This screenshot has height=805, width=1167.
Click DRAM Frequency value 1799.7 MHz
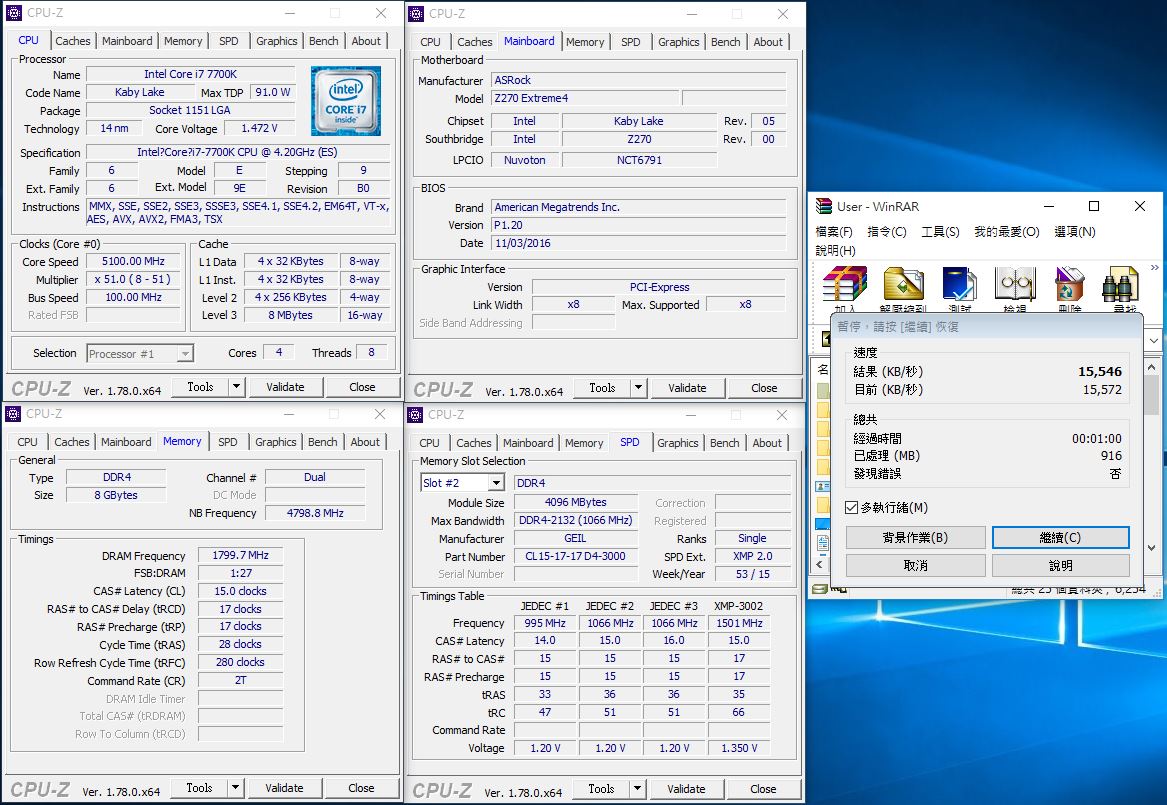coord(240,555)
